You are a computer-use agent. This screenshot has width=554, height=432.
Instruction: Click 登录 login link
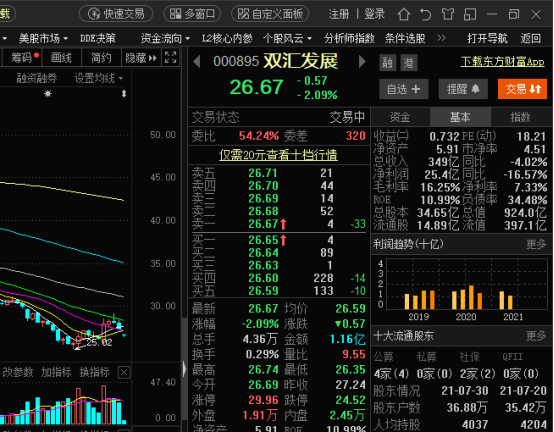point(375,14)
